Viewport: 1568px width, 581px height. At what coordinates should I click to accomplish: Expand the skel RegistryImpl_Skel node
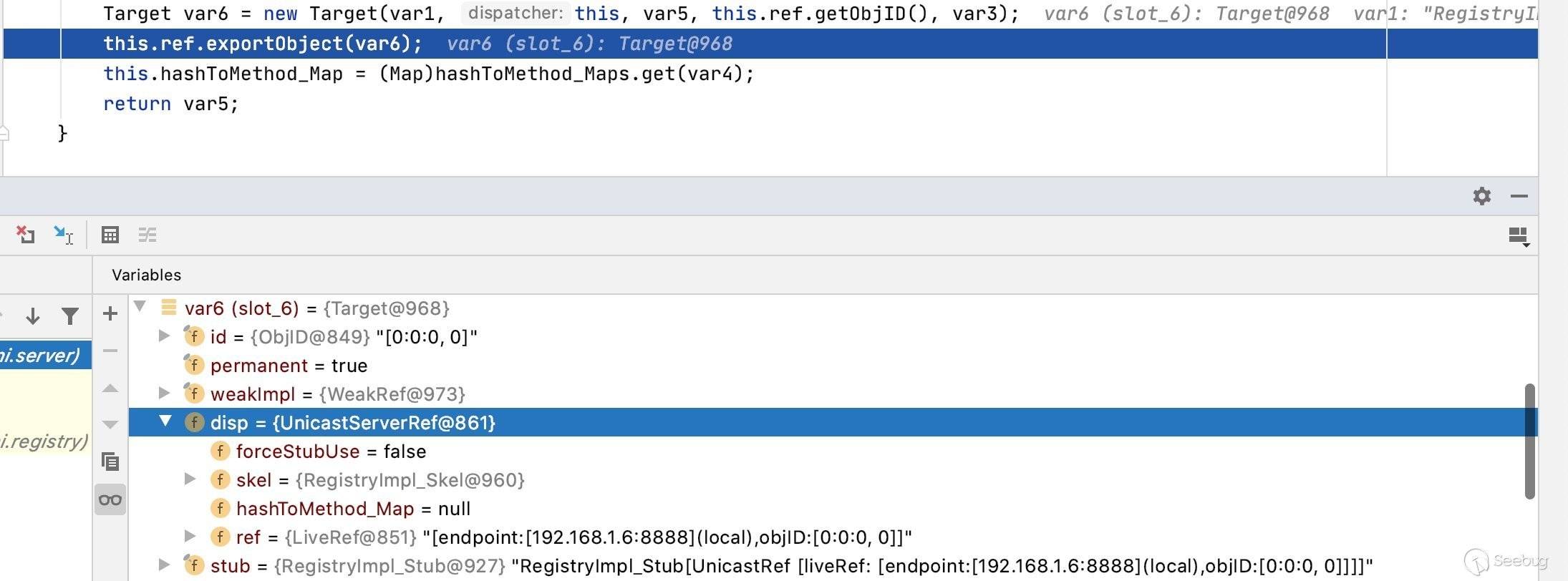click(x=190, y=479)
